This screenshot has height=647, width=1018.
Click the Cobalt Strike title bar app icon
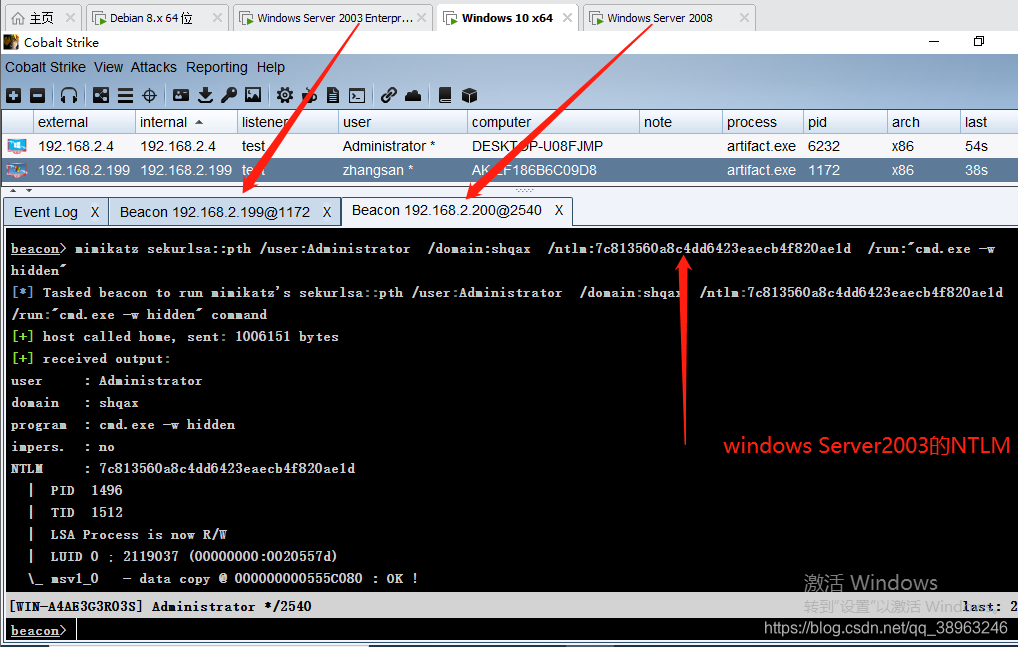click(x=11, y=42)
